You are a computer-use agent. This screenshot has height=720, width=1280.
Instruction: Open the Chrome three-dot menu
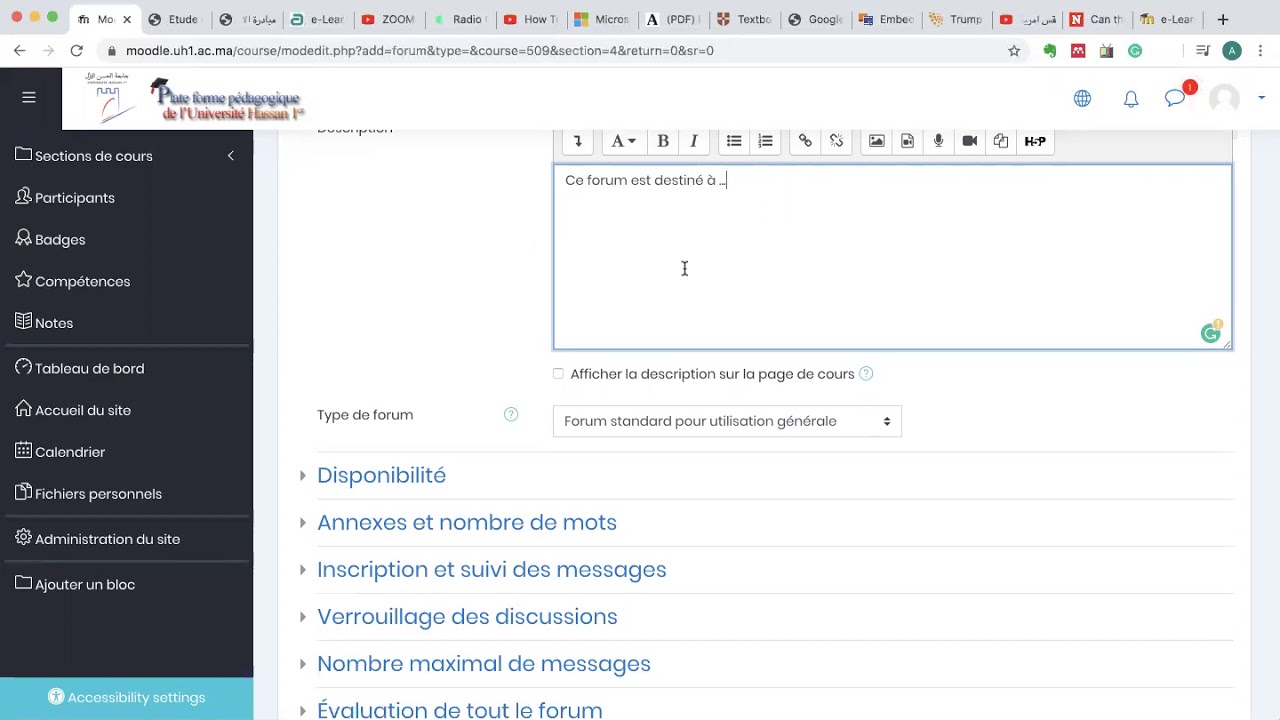tap(1261, 50)
